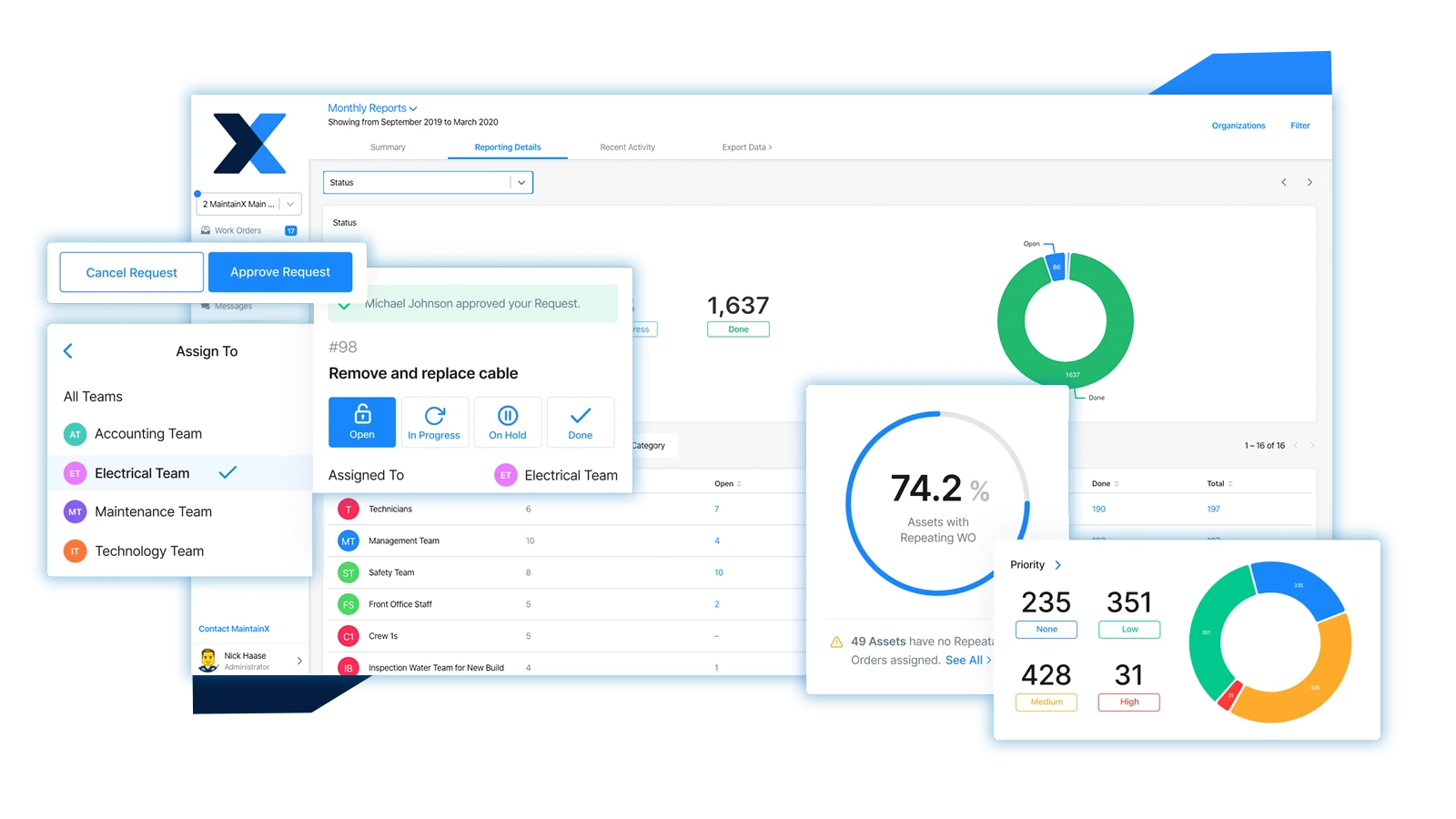The image size is (1456, 819).
Task: Put work order On Hold
Action: click(508, 422)
